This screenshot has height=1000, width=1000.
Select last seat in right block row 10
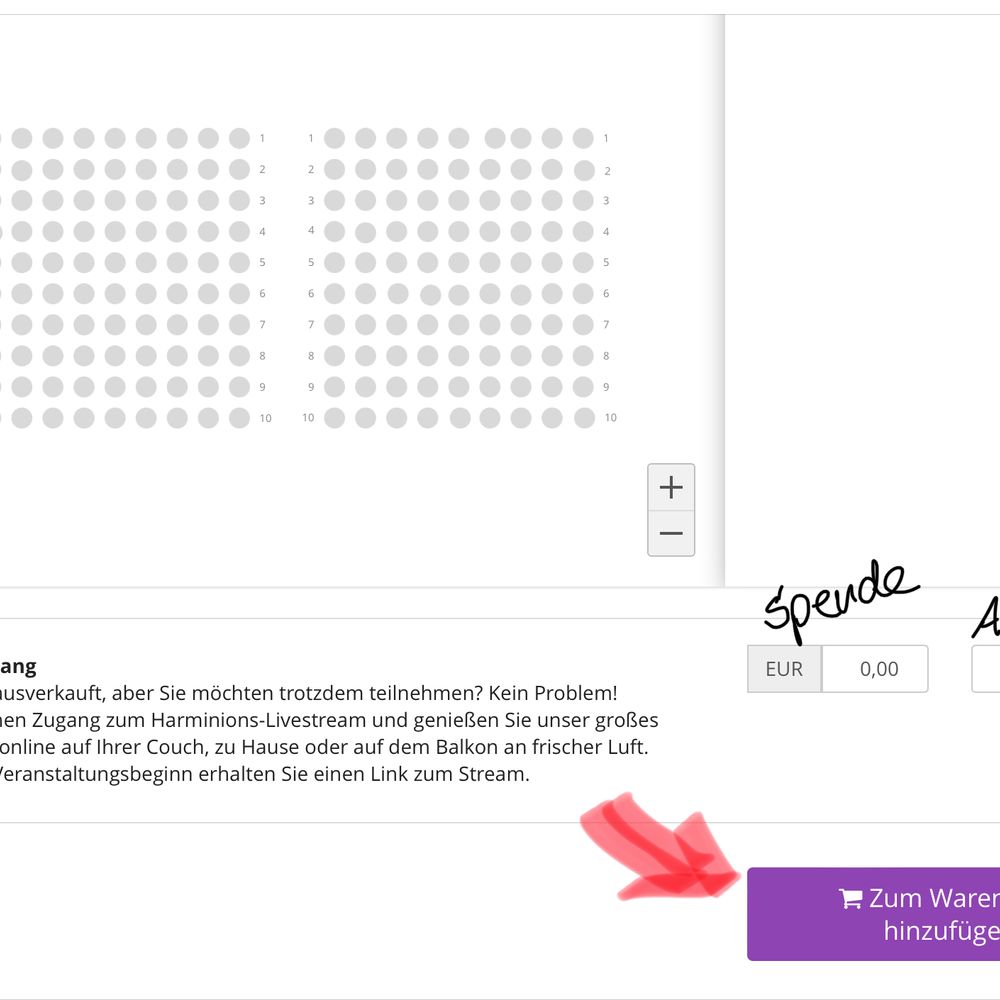click(x=584, y=418)
